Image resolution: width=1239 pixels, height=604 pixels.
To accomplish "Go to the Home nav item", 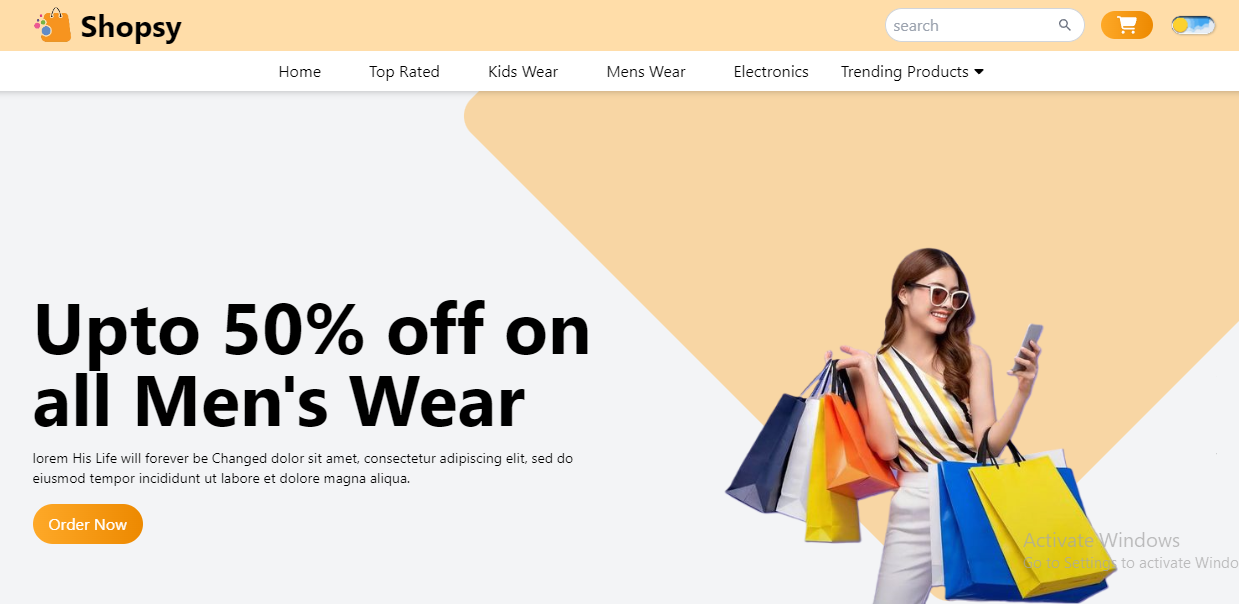I will tap(300, 72).
